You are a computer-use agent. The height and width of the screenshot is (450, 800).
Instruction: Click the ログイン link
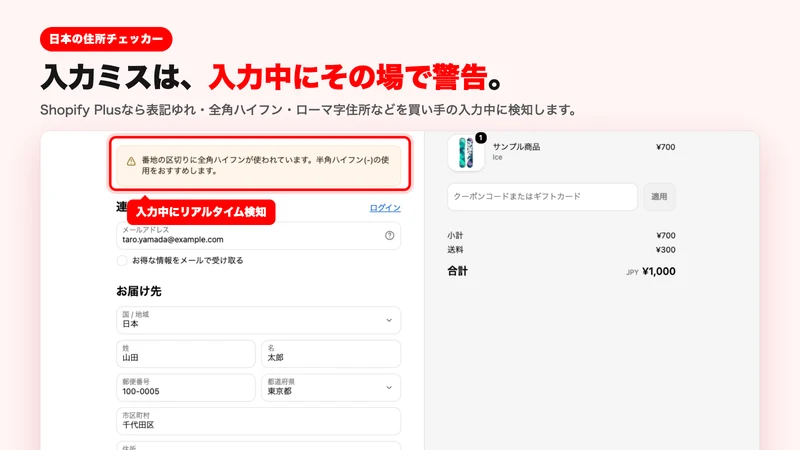pos(385,208)
